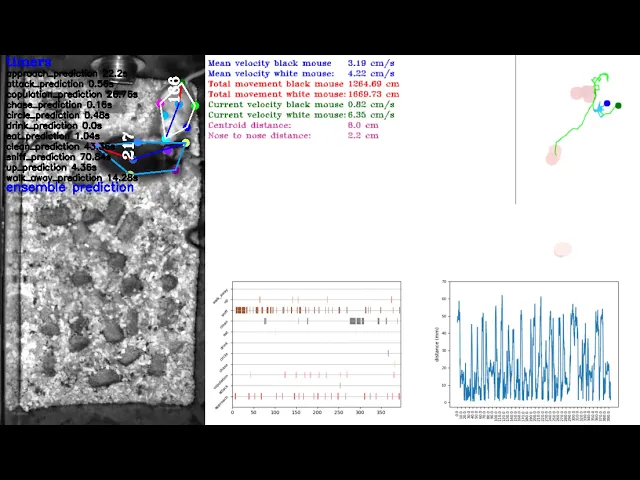
Task: Select the value '4.22 cm/s'
Action: coord(371,73)
